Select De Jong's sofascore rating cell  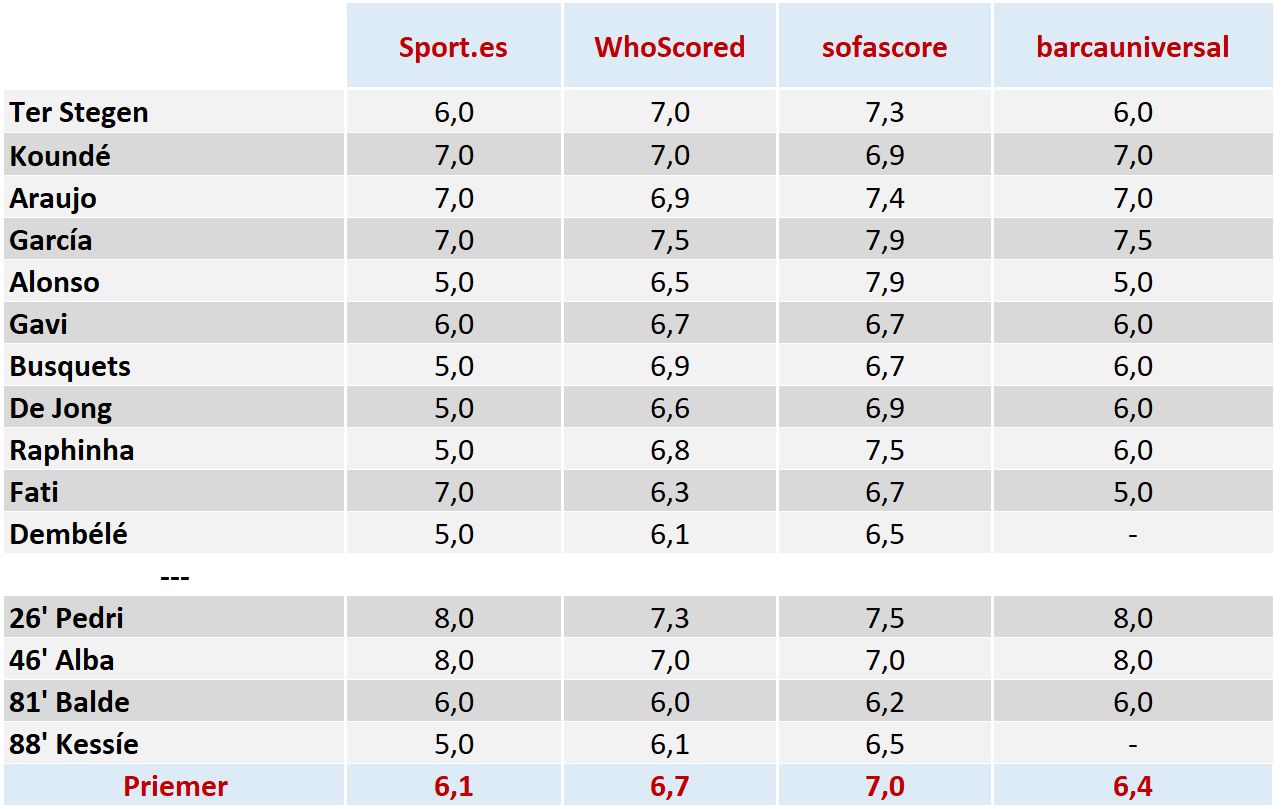[x=884, y=408]
